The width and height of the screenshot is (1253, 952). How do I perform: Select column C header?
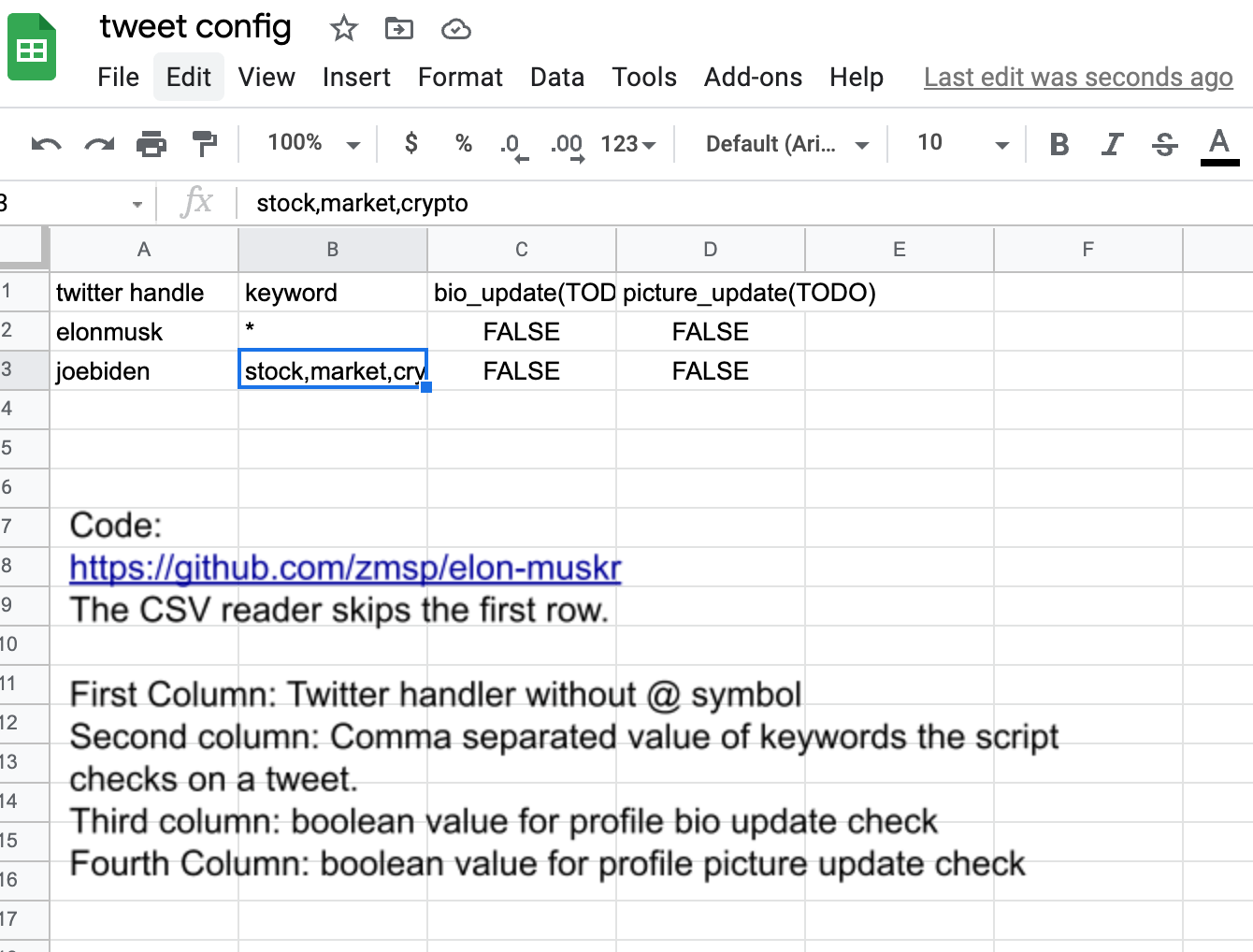tap(522, 249)
